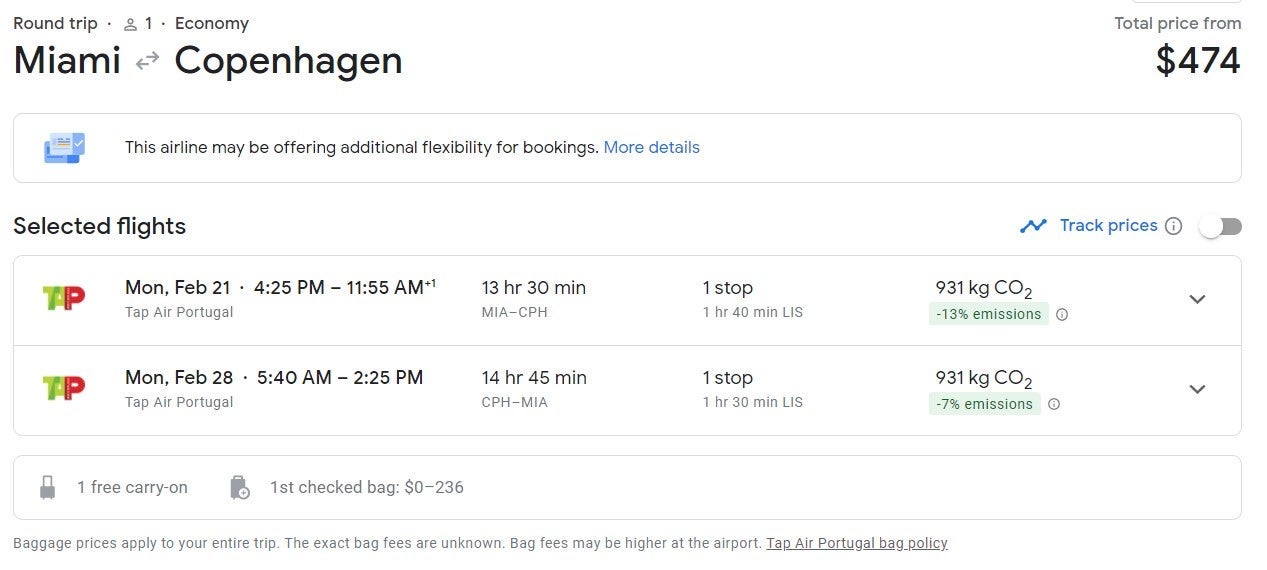Click the TAP logo on Feb 21 flight
Screen dimensions: 1267x570
coord(64,297)
